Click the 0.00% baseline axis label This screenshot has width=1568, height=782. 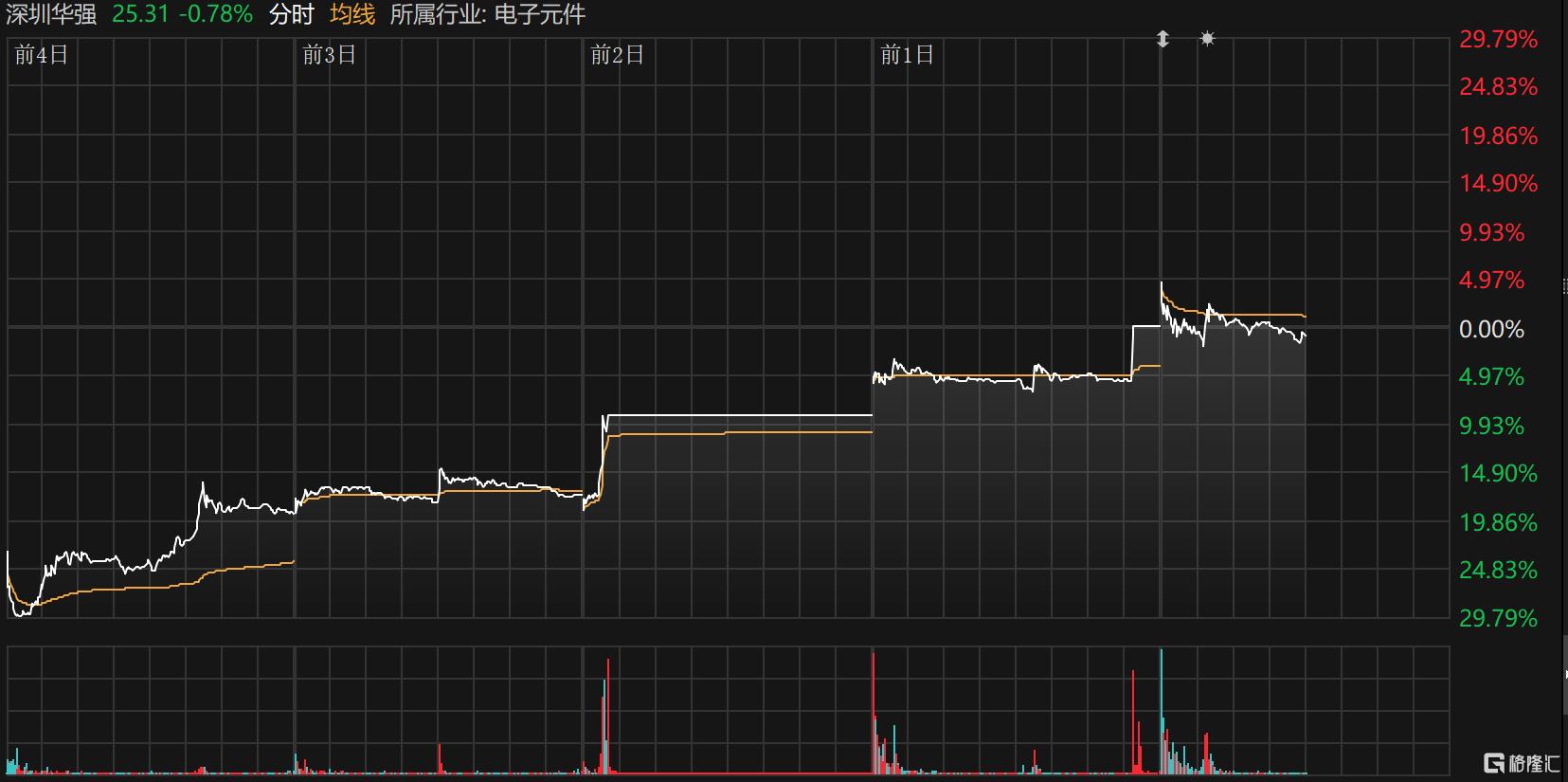coord(1492,329)
